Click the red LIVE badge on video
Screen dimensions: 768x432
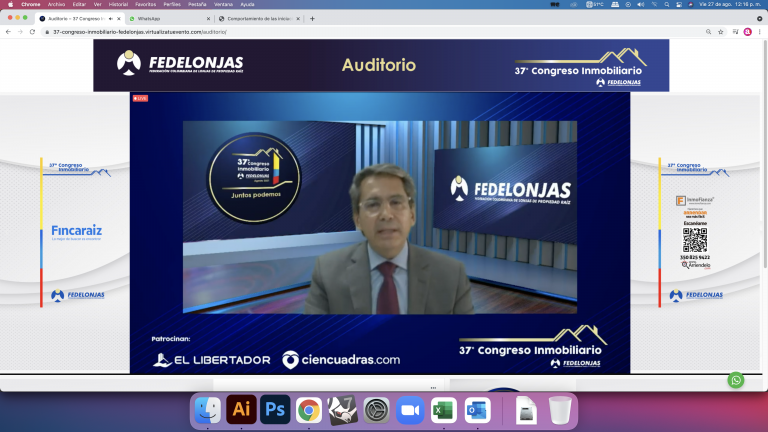(140, 98)
